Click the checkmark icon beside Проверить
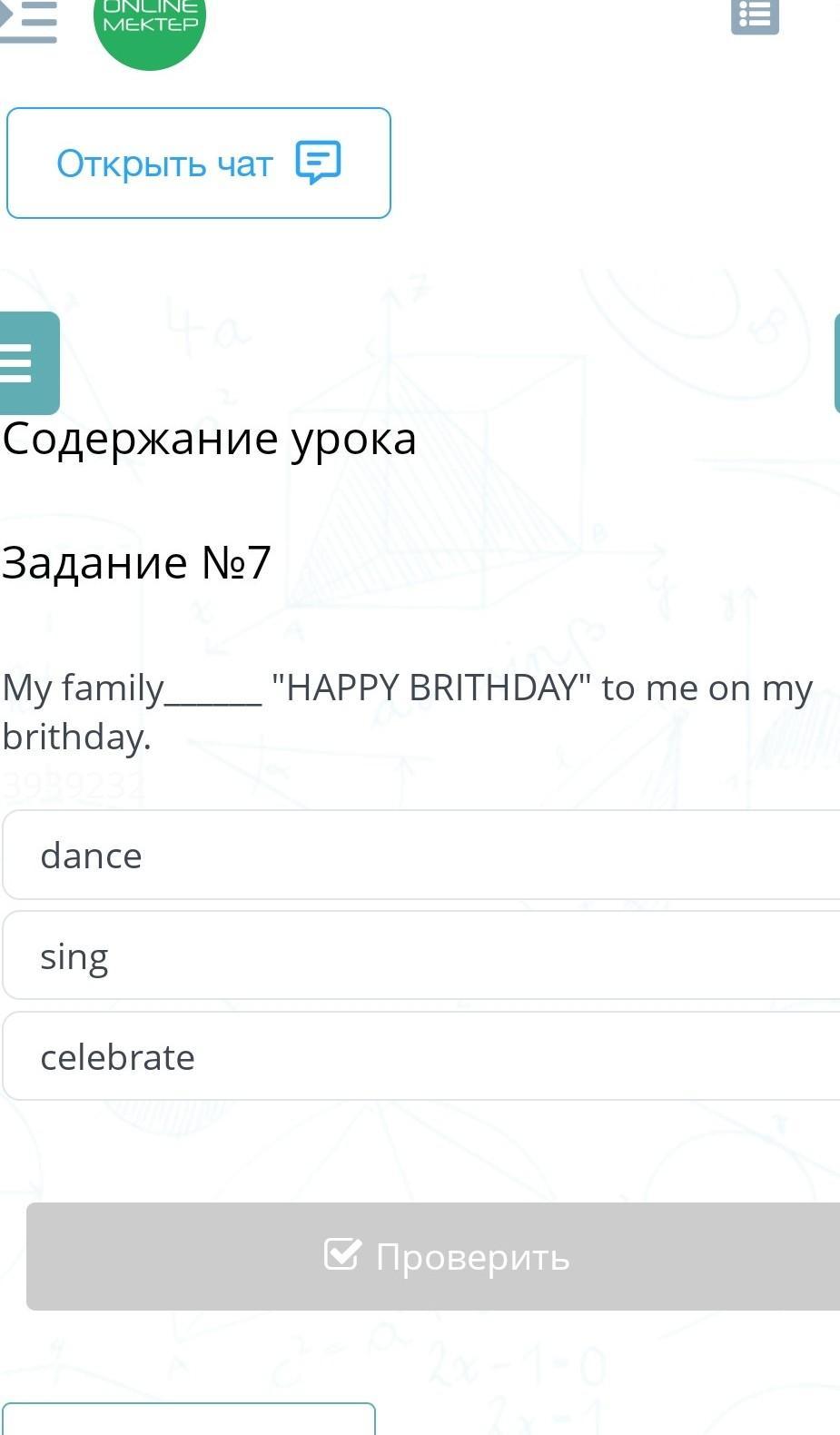This screenshot has width=840, height=1435. pos(342,1254)
